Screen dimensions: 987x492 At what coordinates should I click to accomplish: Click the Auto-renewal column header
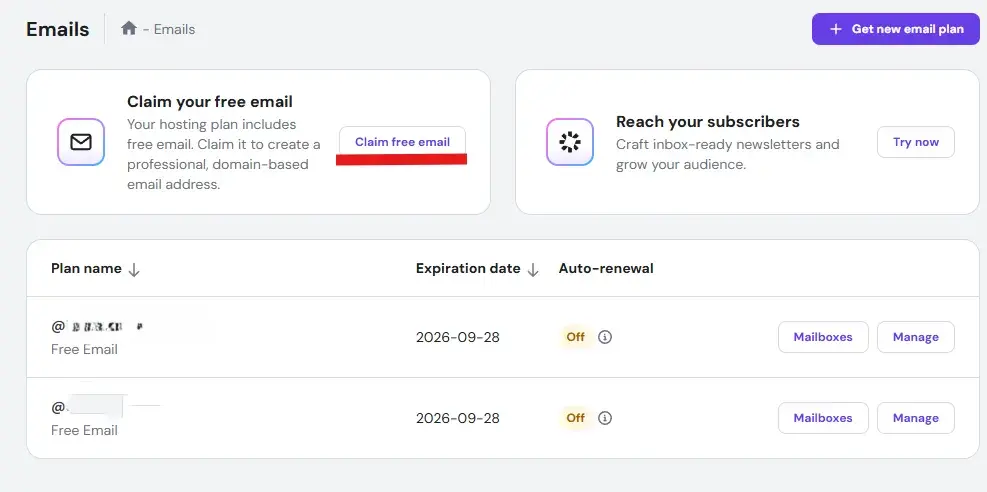point(606,268)
